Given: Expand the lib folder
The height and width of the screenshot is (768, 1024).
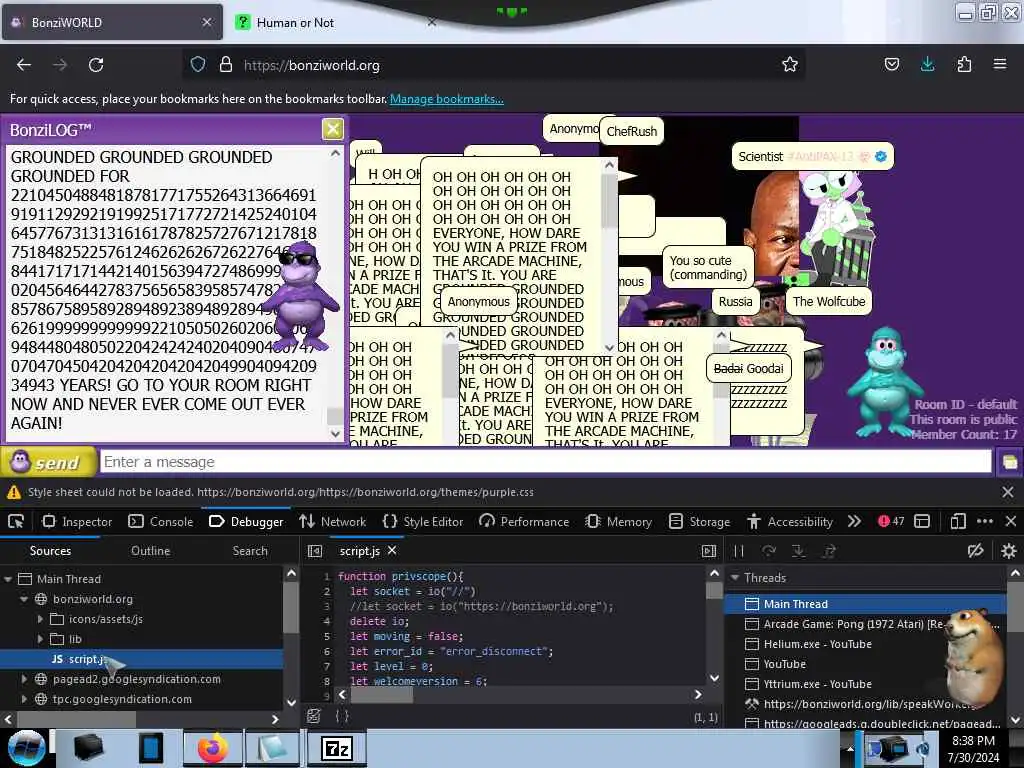Looking at the screenshot, I should coord(40,639).
